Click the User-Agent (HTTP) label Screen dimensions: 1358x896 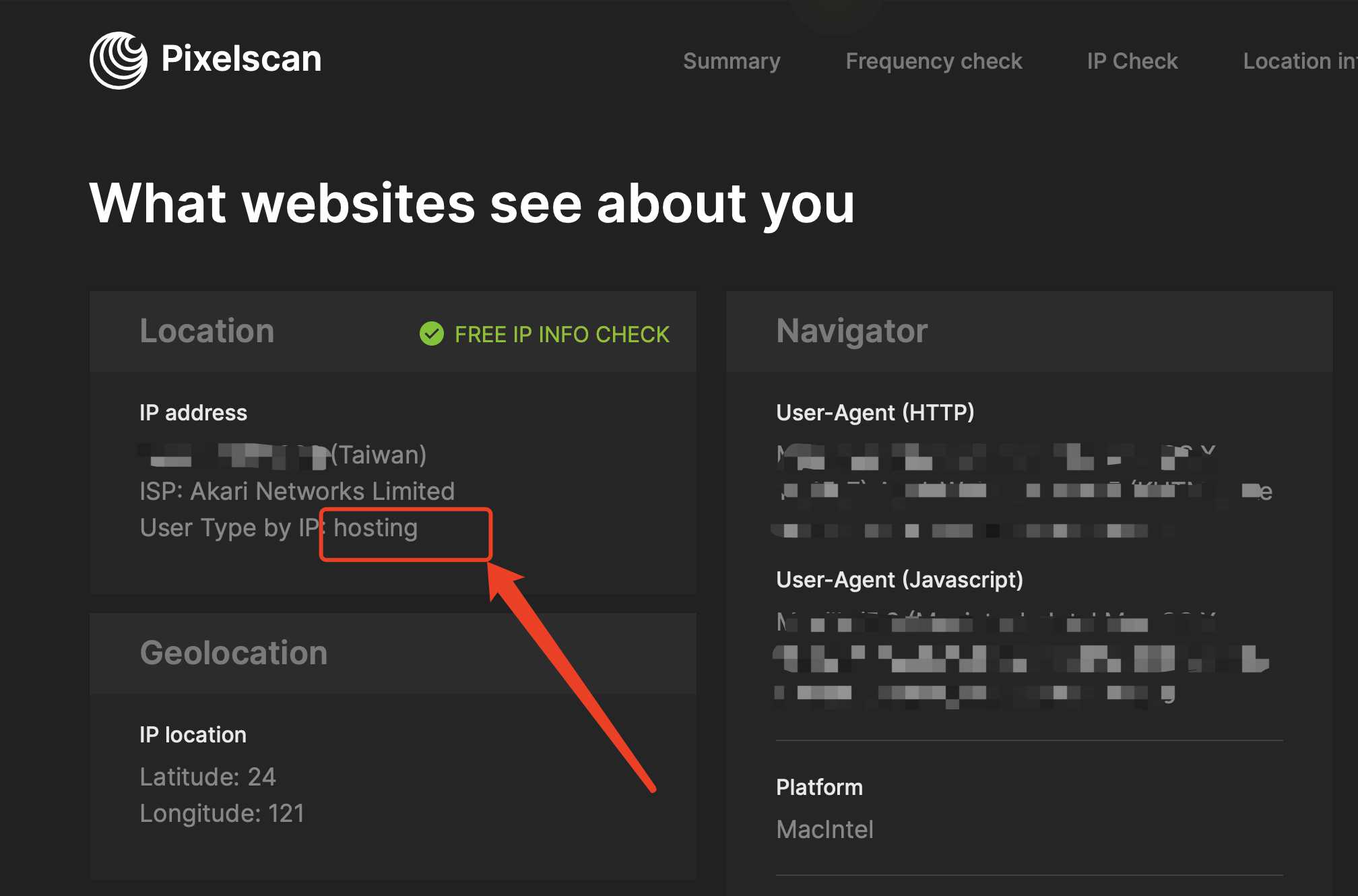tap(875, 412)
